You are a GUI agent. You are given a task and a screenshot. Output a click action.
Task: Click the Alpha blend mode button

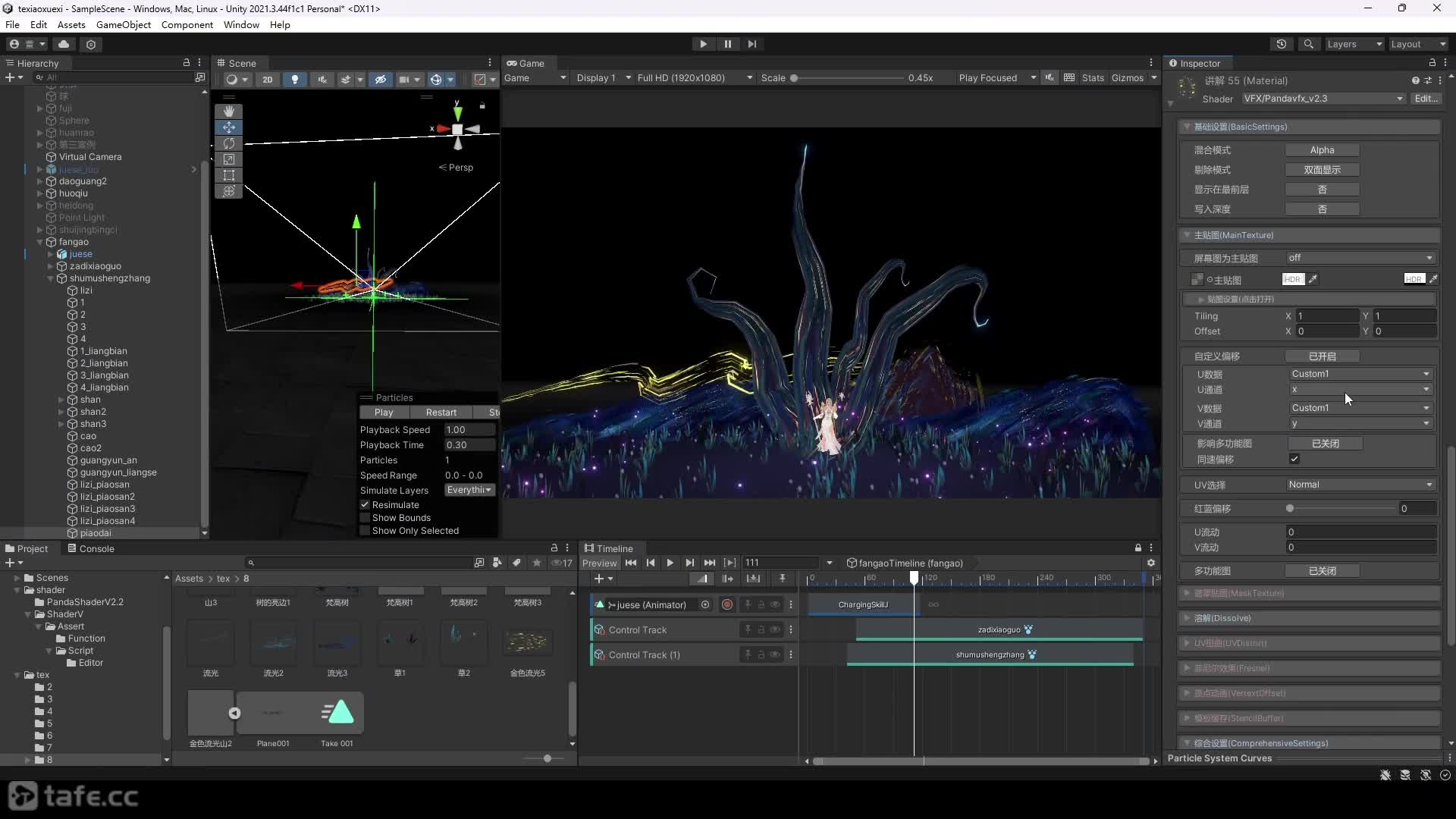pyautogui.click(x=1322, y=150)
